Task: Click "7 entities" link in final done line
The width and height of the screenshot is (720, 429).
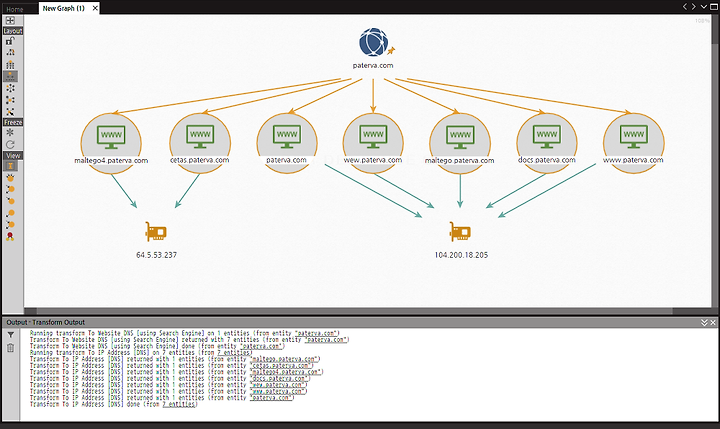Action: point(180,405)
